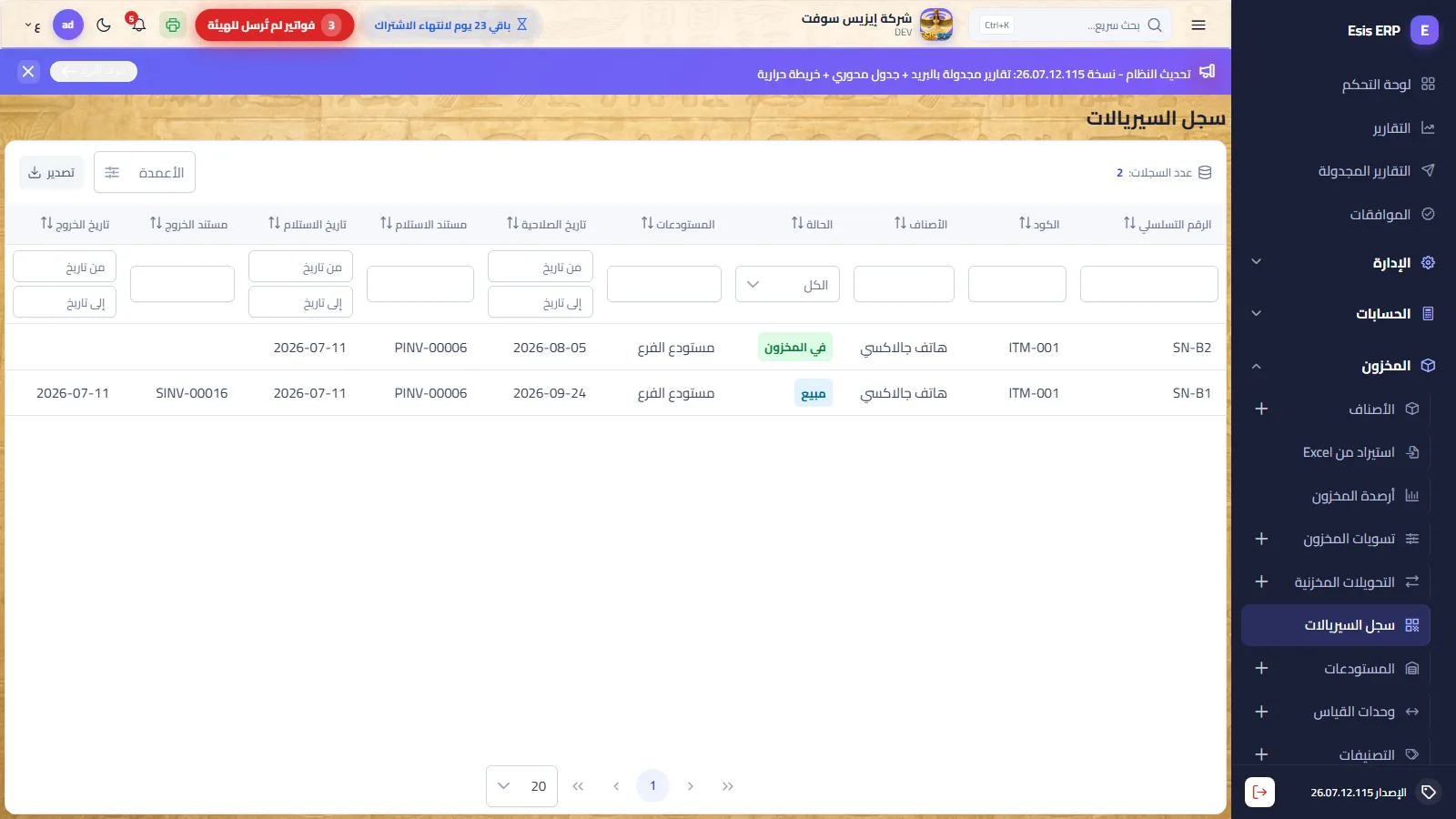Click the printer icon in the top bar
Image resolution: width=1456 pixels, height=819 pixels.
pyautogui.click(x=173, y=25)
